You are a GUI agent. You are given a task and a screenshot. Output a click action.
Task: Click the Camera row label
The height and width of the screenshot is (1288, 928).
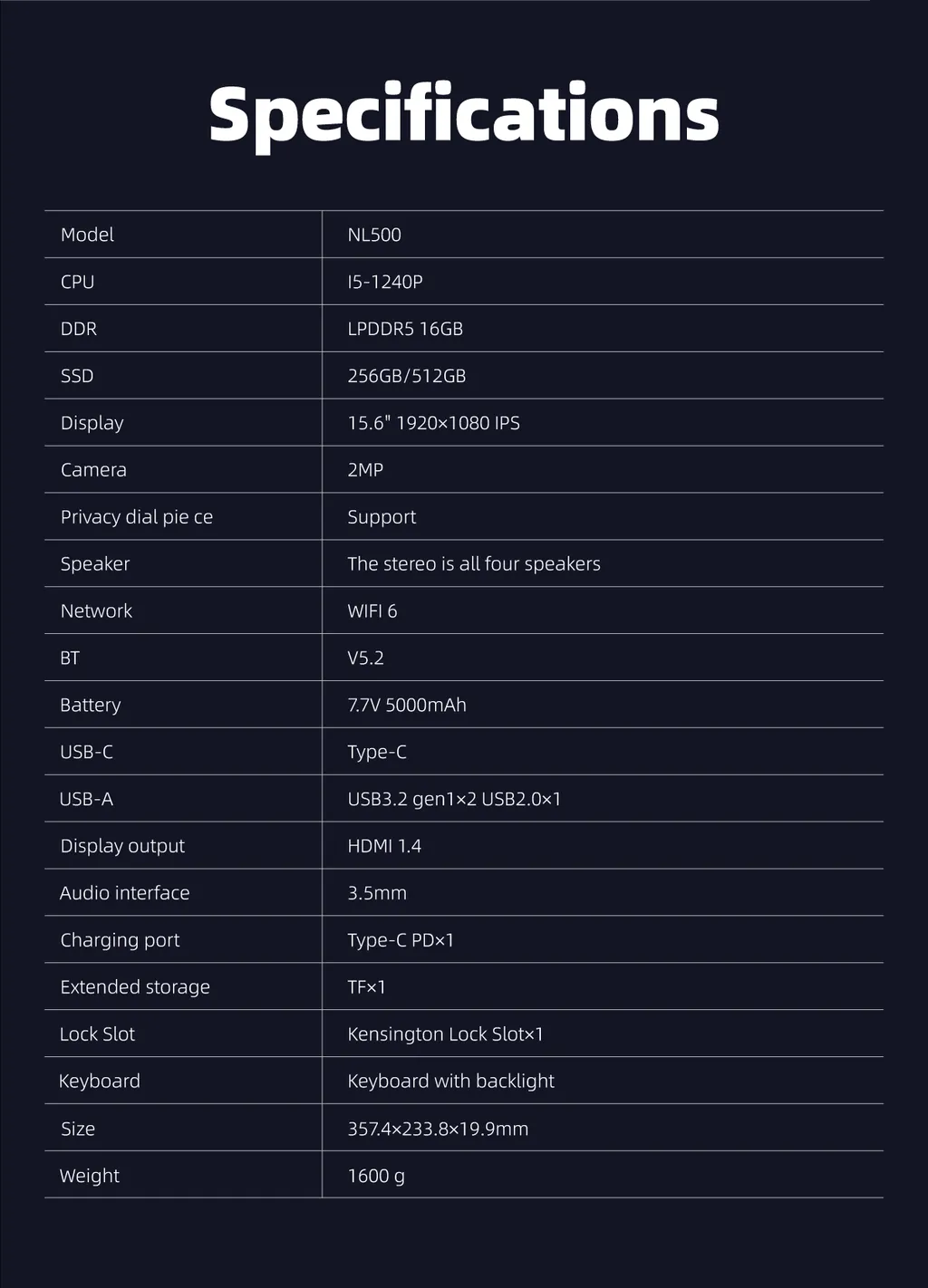pyautogui.click(x=93, y=470)
